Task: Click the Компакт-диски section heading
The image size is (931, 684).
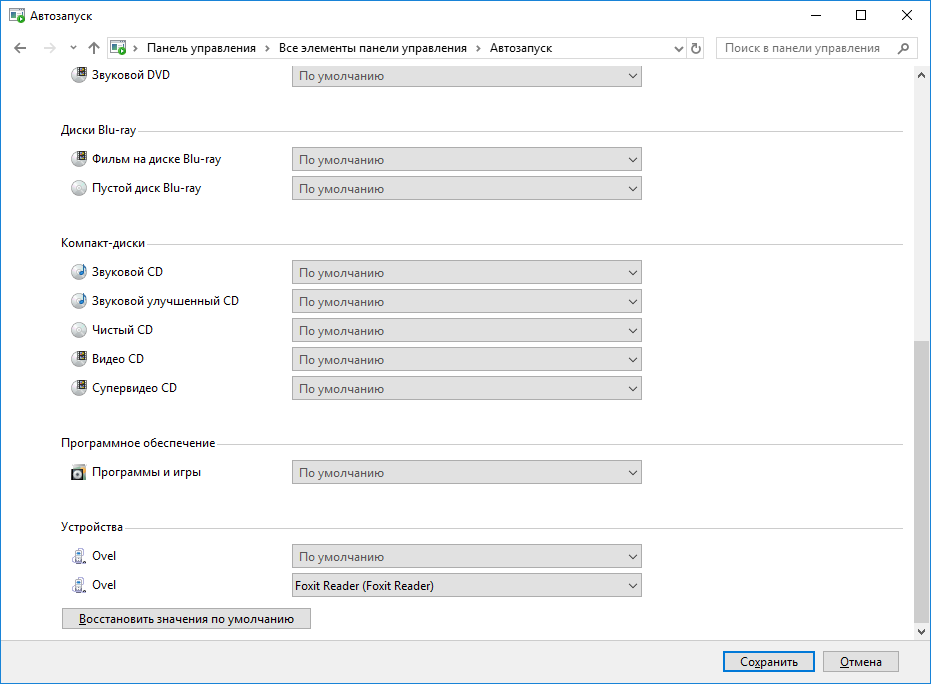Action: click(x=103, y=243)
